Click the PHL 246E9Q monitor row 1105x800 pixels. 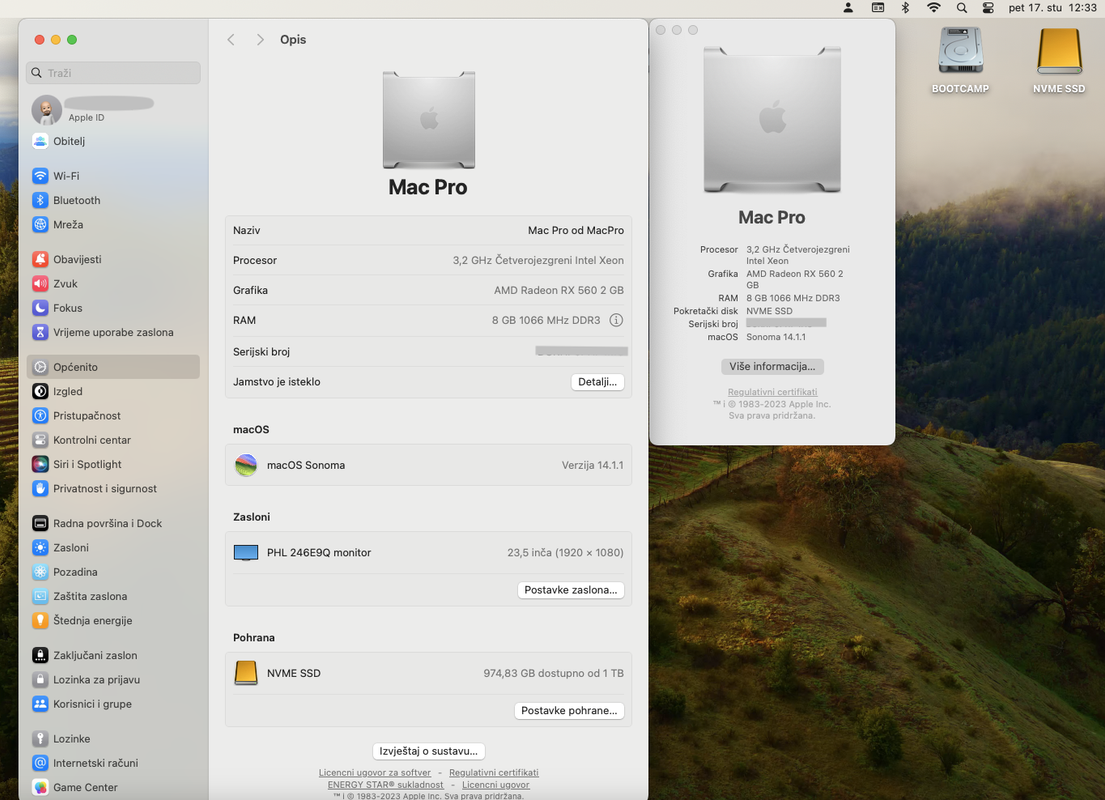tap(428, 553)
